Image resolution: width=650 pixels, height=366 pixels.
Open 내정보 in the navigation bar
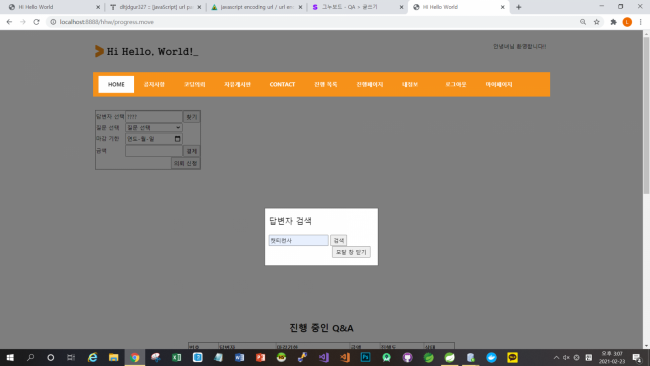(410, 84)
